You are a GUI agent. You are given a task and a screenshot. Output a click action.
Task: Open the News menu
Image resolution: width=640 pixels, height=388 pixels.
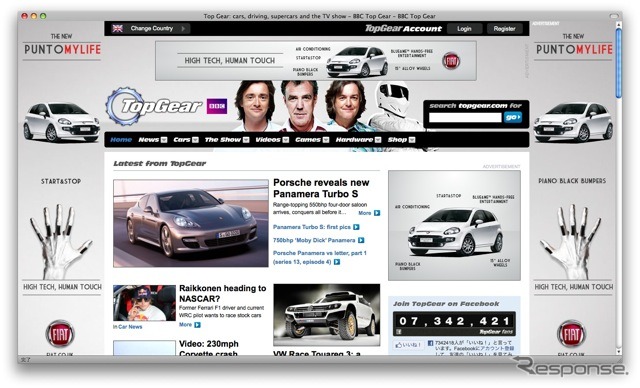[x=149, y=140]
